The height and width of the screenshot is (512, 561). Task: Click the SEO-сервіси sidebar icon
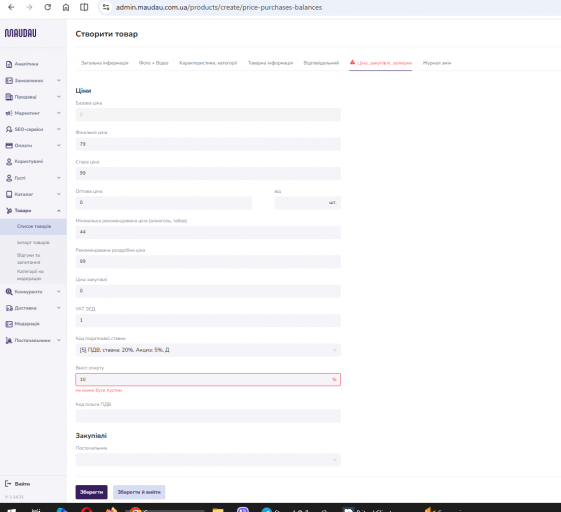point(9,129)
